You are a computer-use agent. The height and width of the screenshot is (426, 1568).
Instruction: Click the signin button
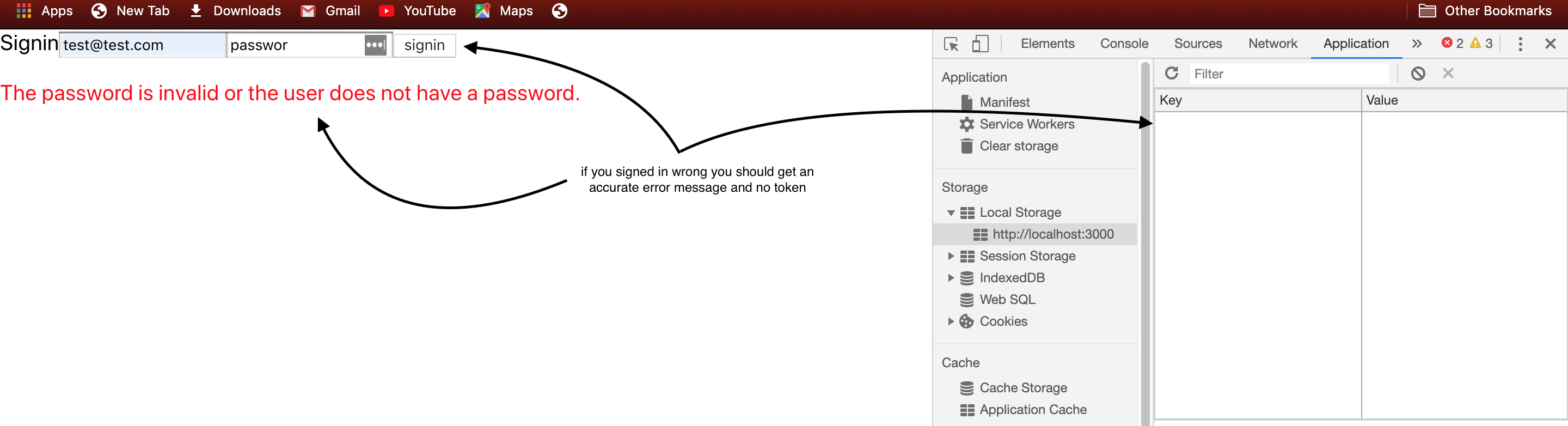pyautogui.click(x=424, y=45)
